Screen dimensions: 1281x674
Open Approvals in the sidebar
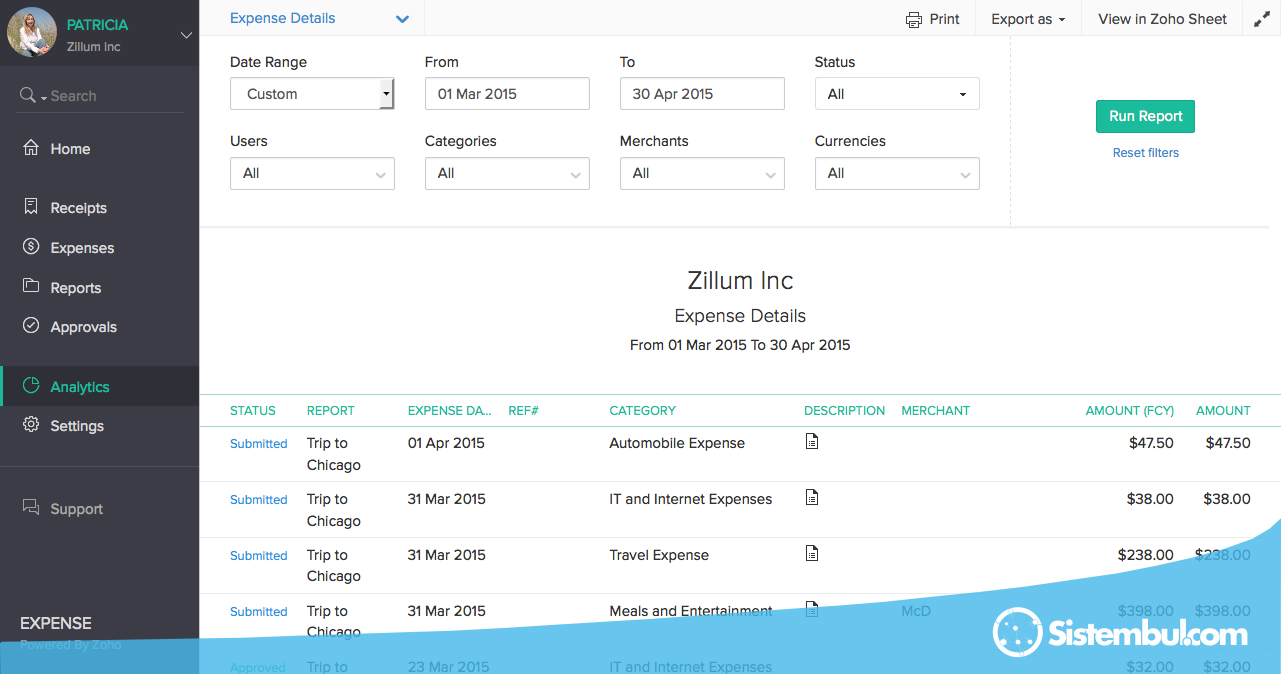click(84, 327)
